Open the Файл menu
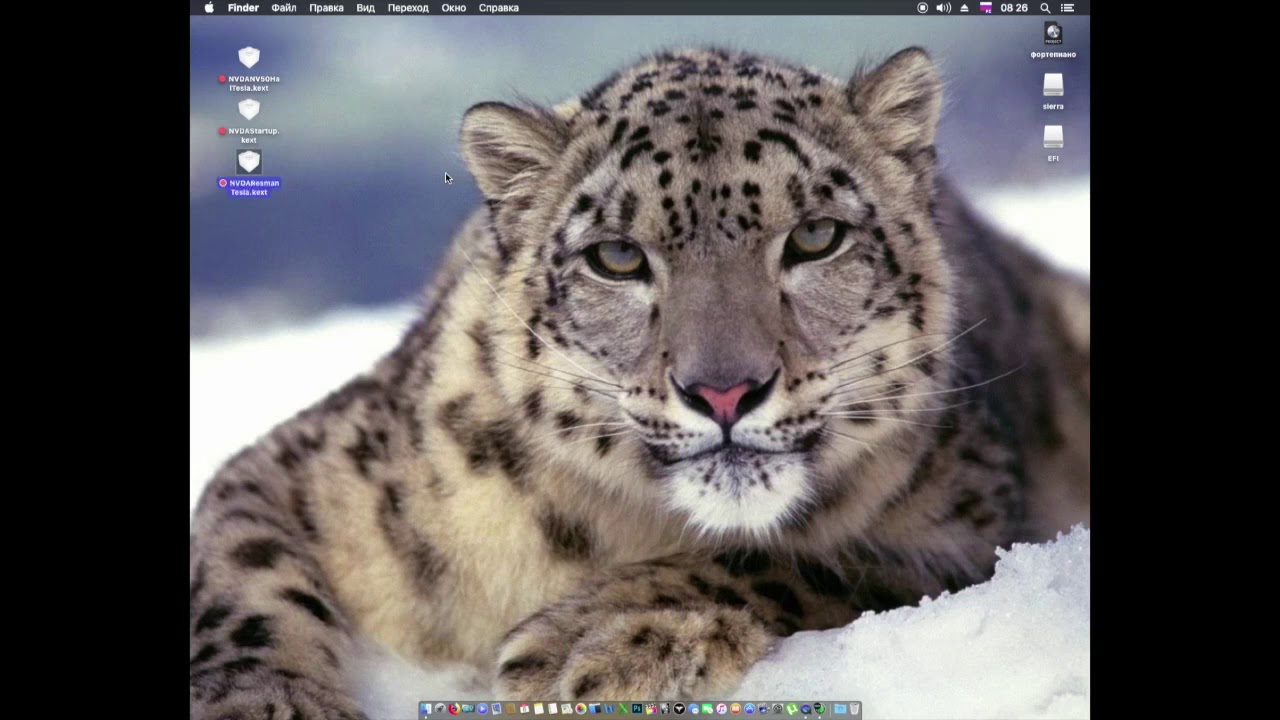The image size is (1280, 720). 284,8
